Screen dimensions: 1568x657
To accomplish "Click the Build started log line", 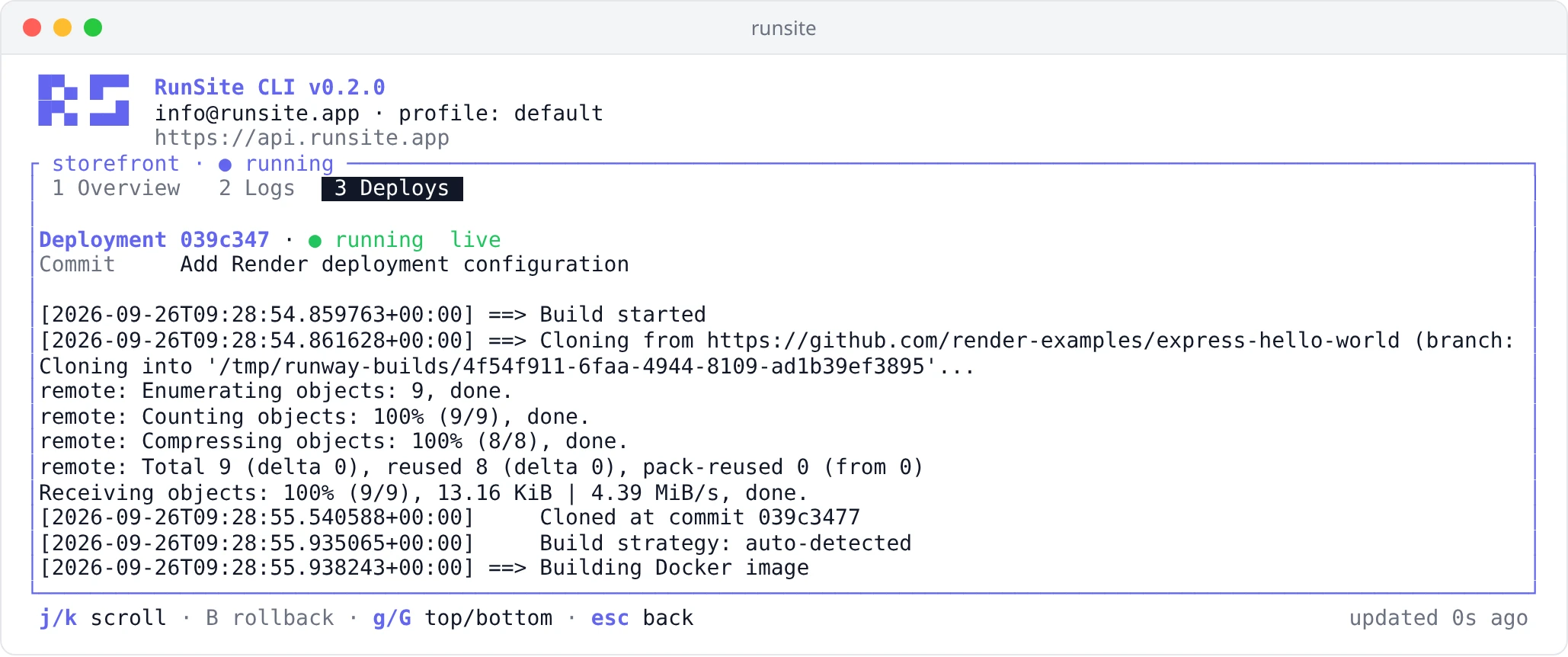I will pyautogui.click(x=373, y=314).
